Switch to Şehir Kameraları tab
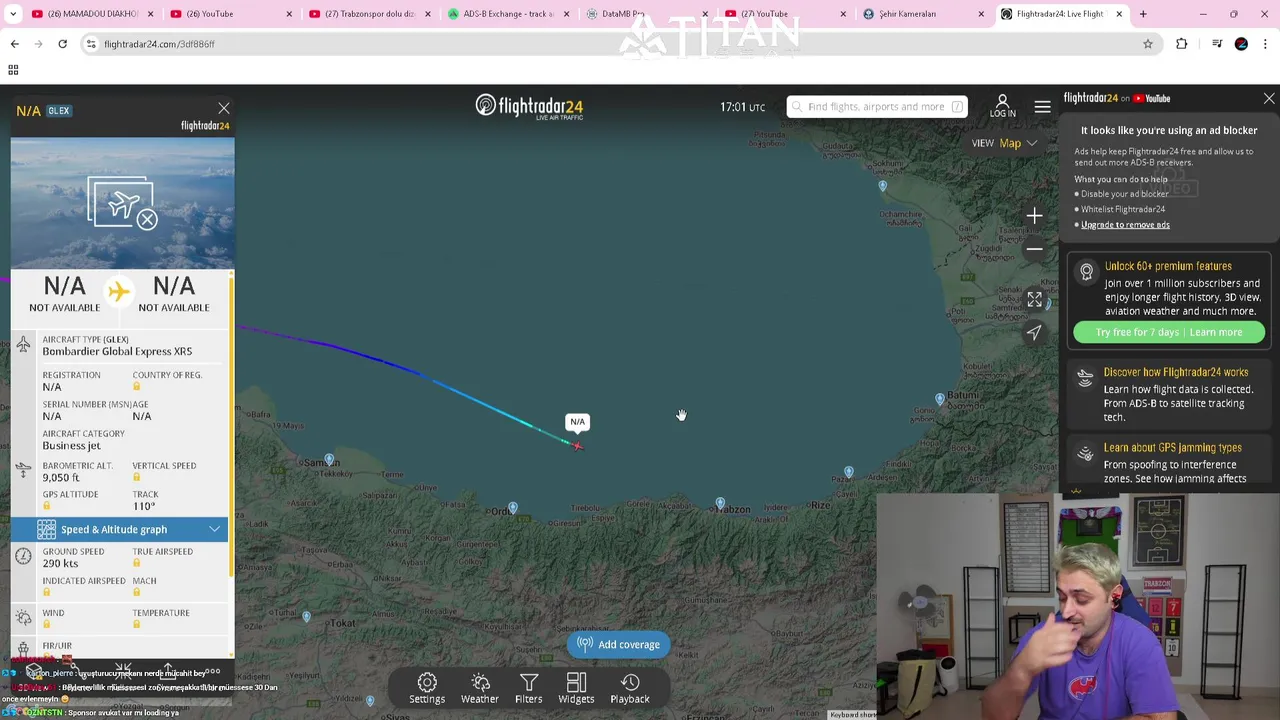Screen dimensions: 1280x720 [920, 14]
